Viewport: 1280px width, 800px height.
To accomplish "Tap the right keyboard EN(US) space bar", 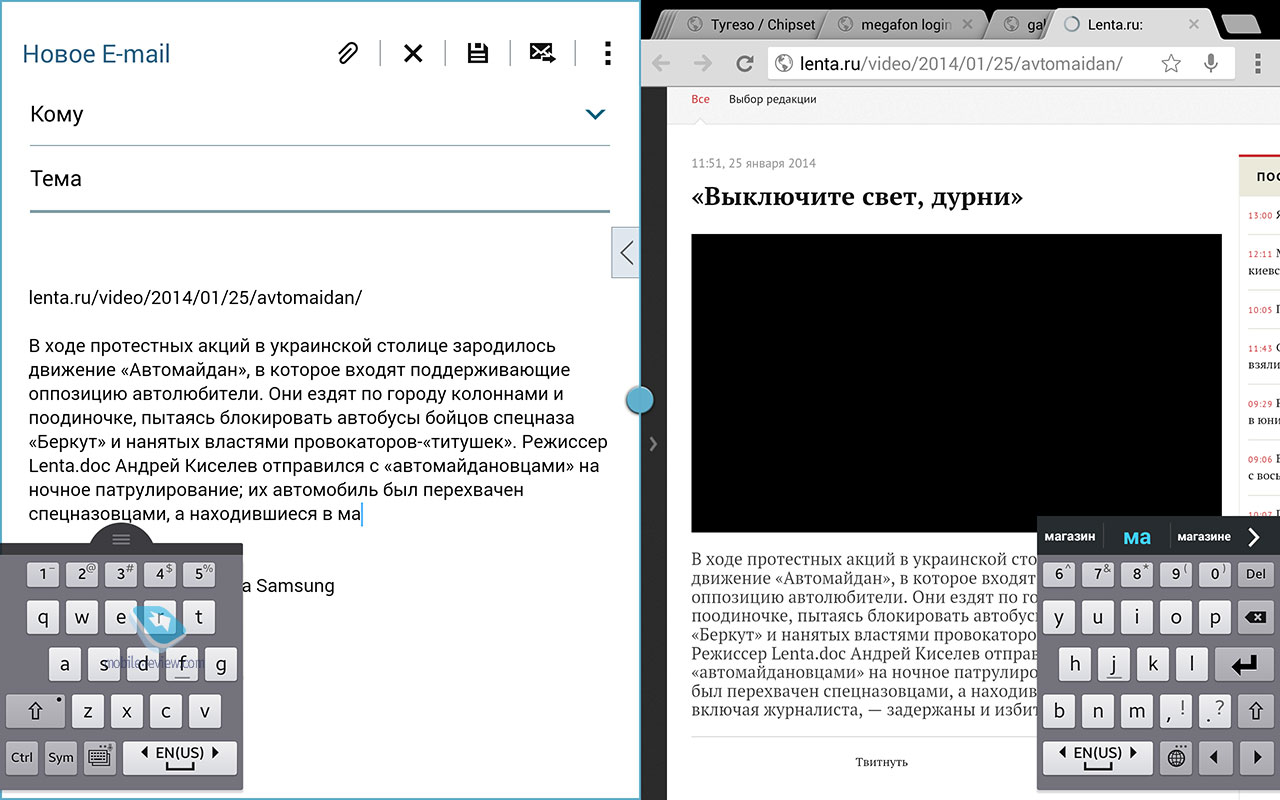I will (1097, 758).
